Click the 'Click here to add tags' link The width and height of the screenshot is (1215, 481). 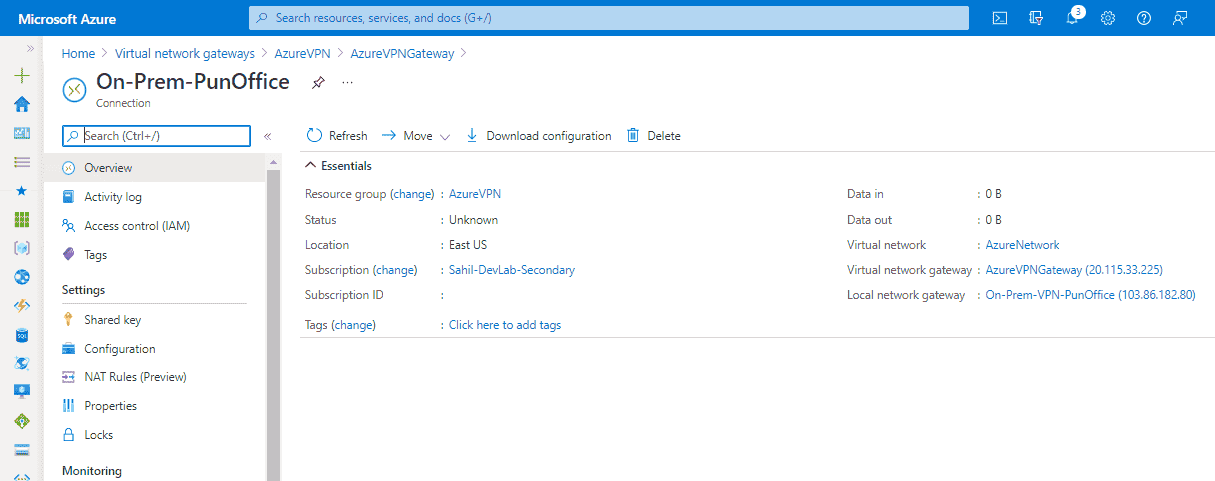[505, 325]
